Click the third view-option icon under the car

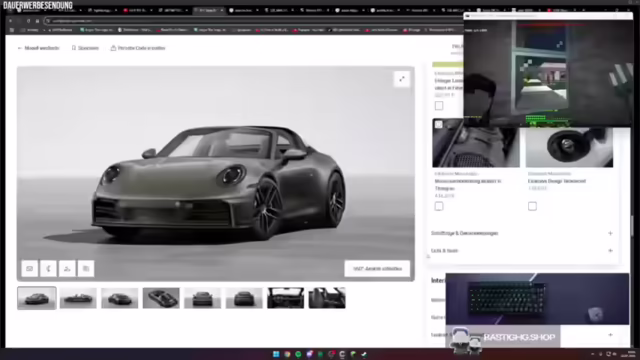pyautogui.click(x=67, y=269)
